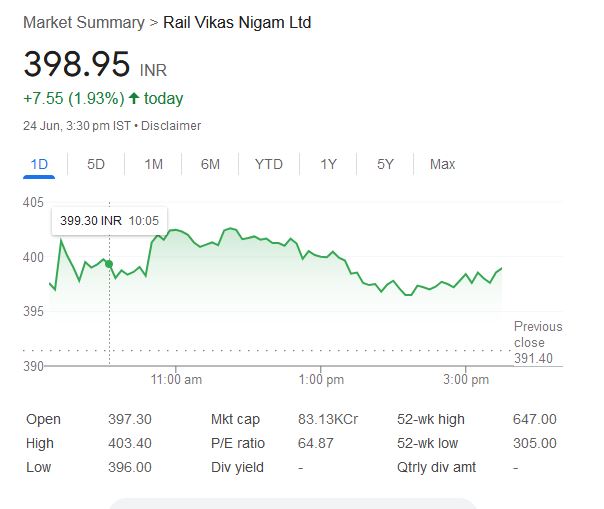Select the YTD range tab
604x509 pixels.
click(x=268, y=164)
